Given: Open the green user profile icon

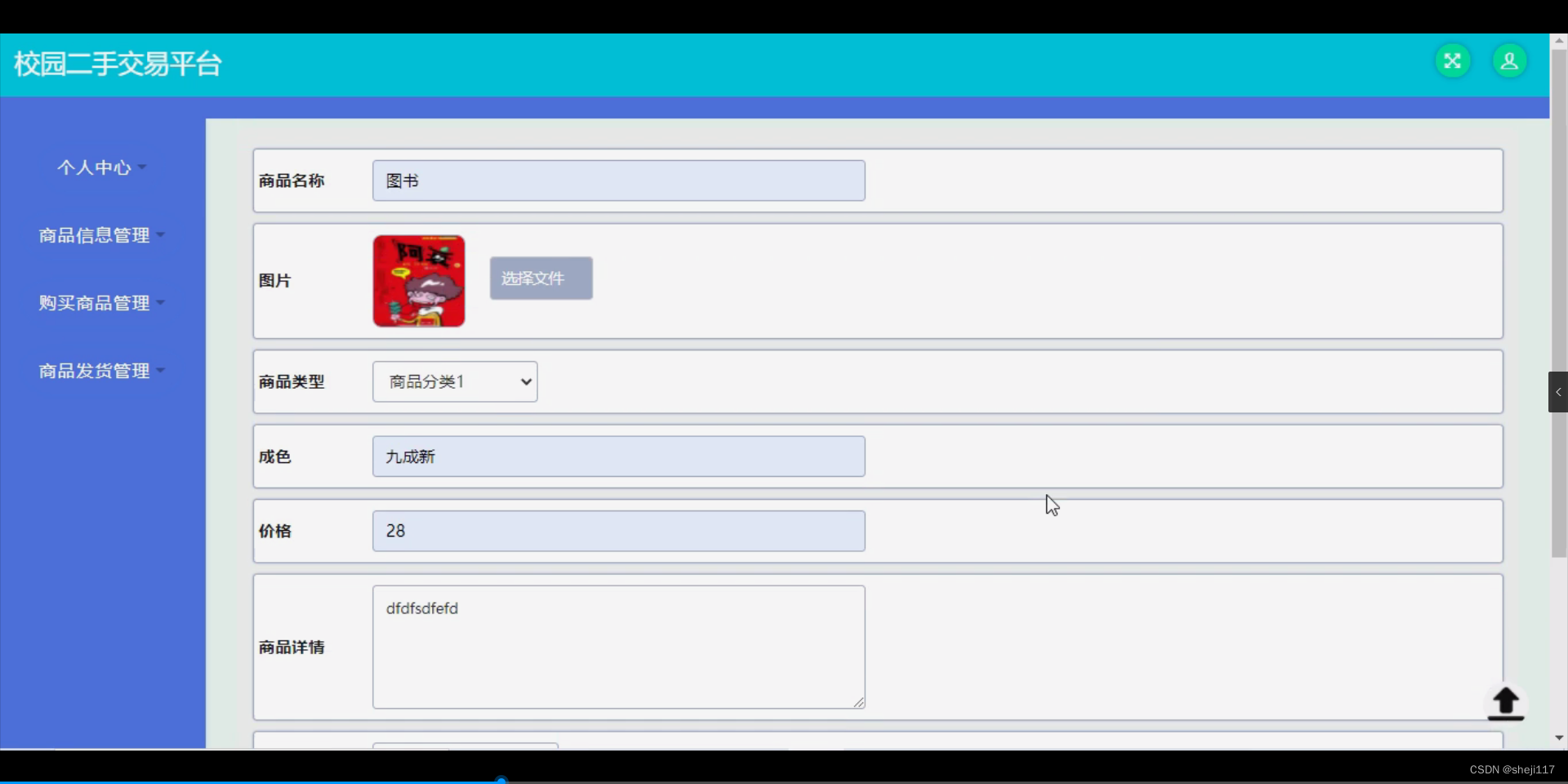Looking at the screenshot, I should [x=1509, y=61].
